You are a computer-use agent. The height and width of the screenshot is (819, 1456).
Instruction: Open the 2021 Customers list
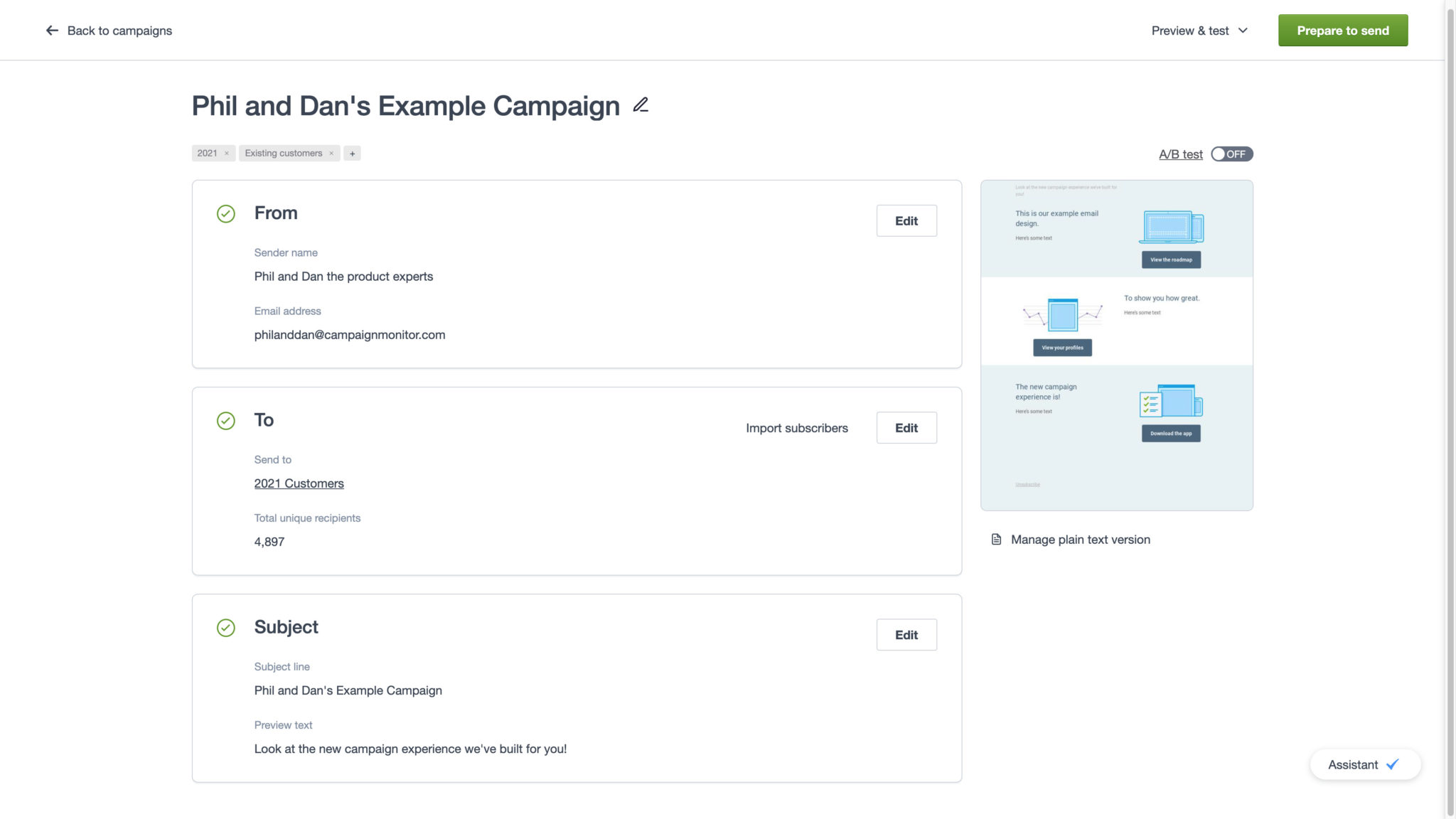click(299, 483)
